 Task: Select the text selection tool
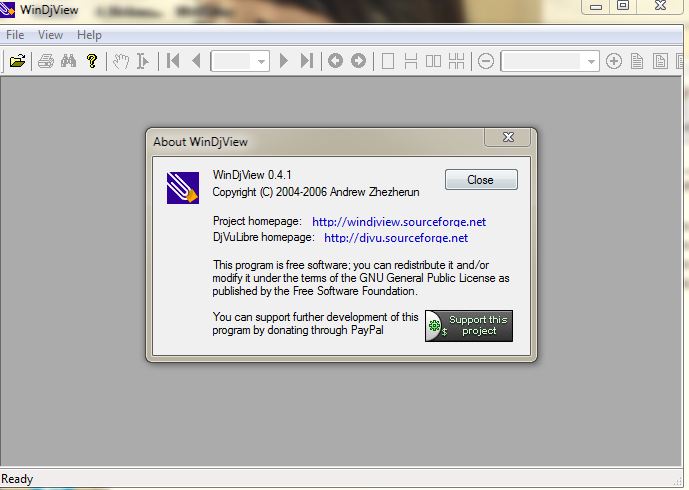pos(143,61)
